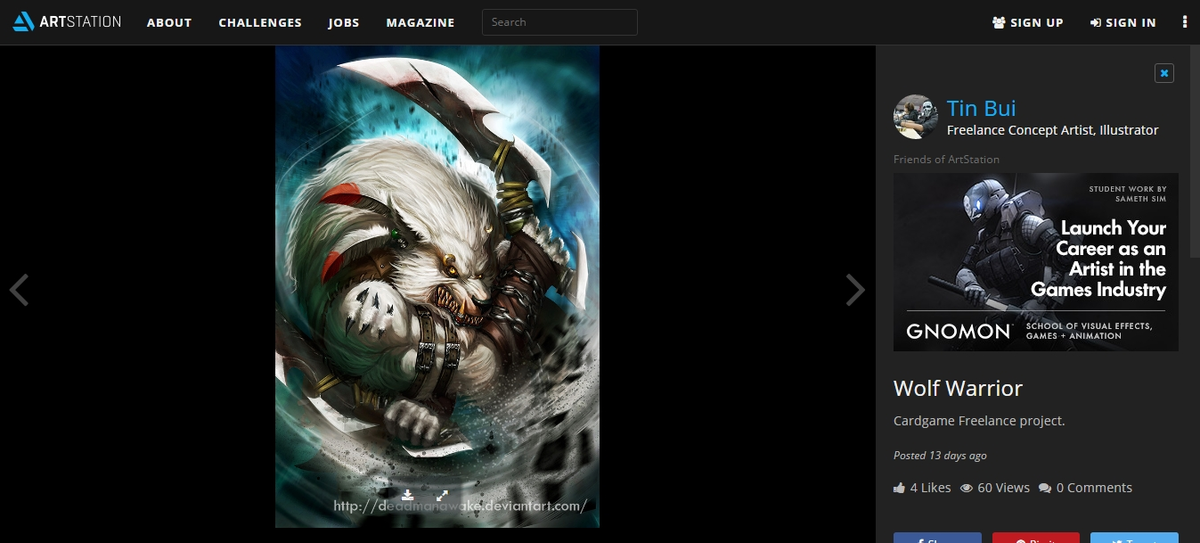Click the Gnomon school advertisement banner
Screen dimensions: 1200x543
pyautogui.click(x=1035, y=262)
